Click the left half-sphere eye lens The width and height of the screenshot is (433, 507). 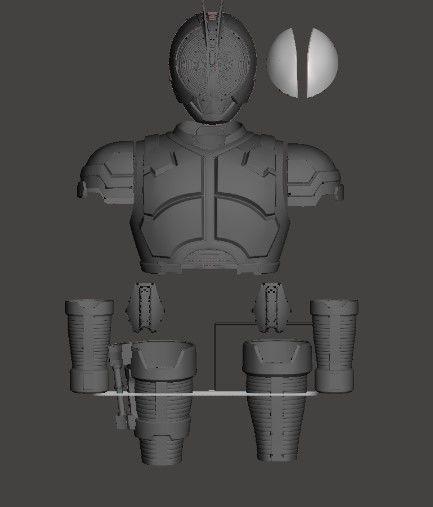point(283,63)
